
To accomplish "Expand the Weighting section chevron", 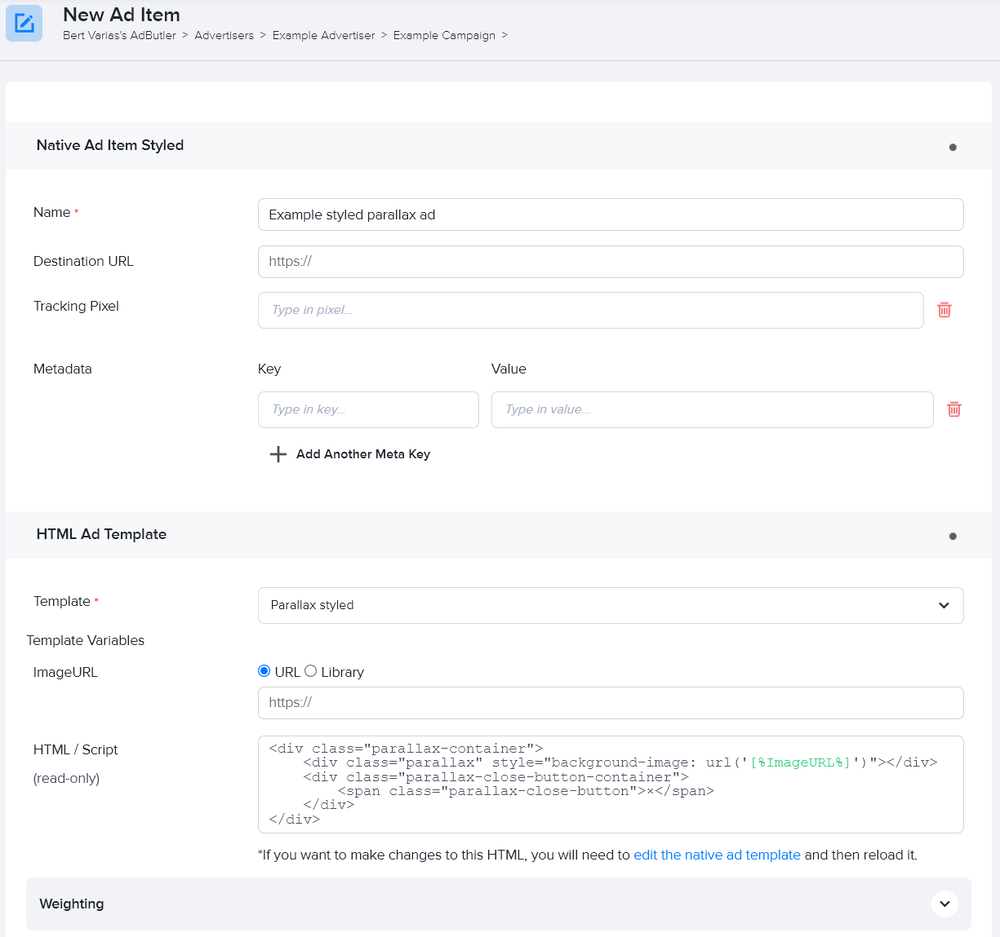I will pyautogui.click(x=944, y=904).
